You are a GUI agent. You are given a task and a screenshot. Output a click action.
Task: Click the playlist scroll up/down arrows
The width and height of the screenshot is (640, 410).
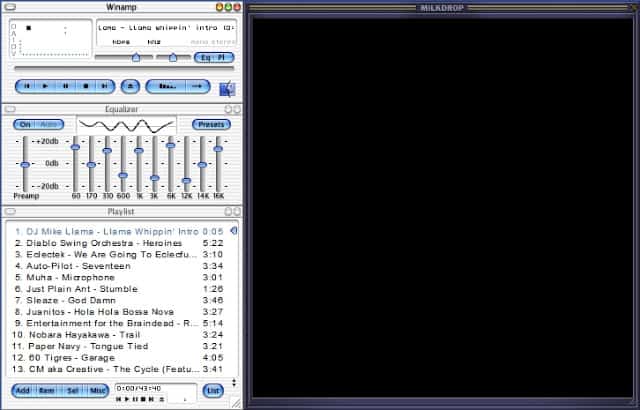click(234, 383)
